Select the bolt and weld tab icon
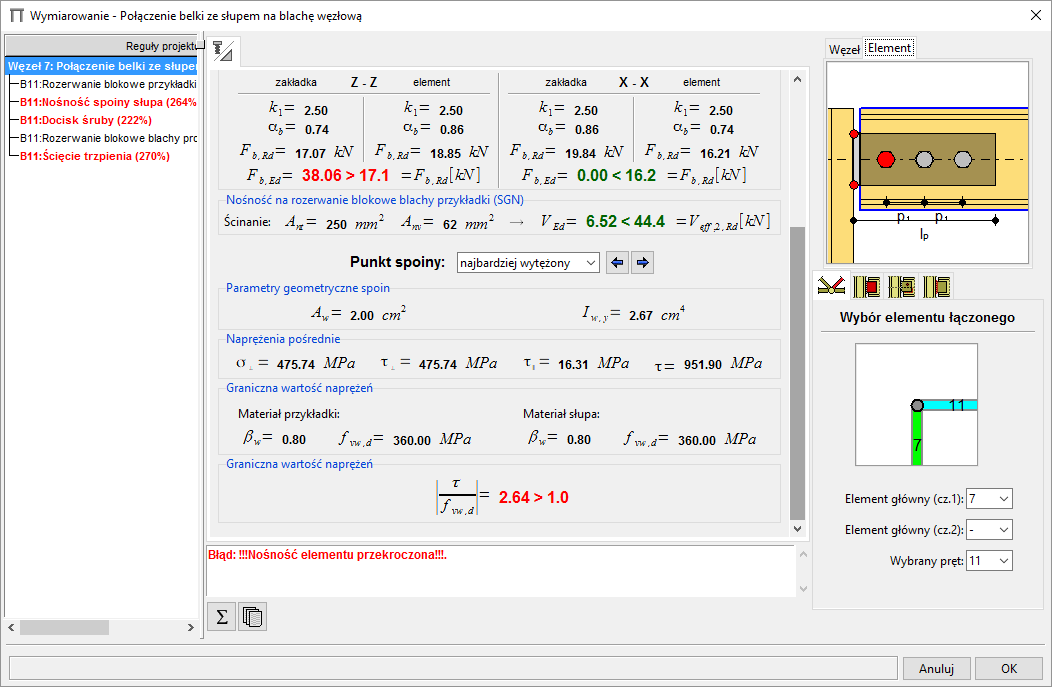 tap(223, 49)
